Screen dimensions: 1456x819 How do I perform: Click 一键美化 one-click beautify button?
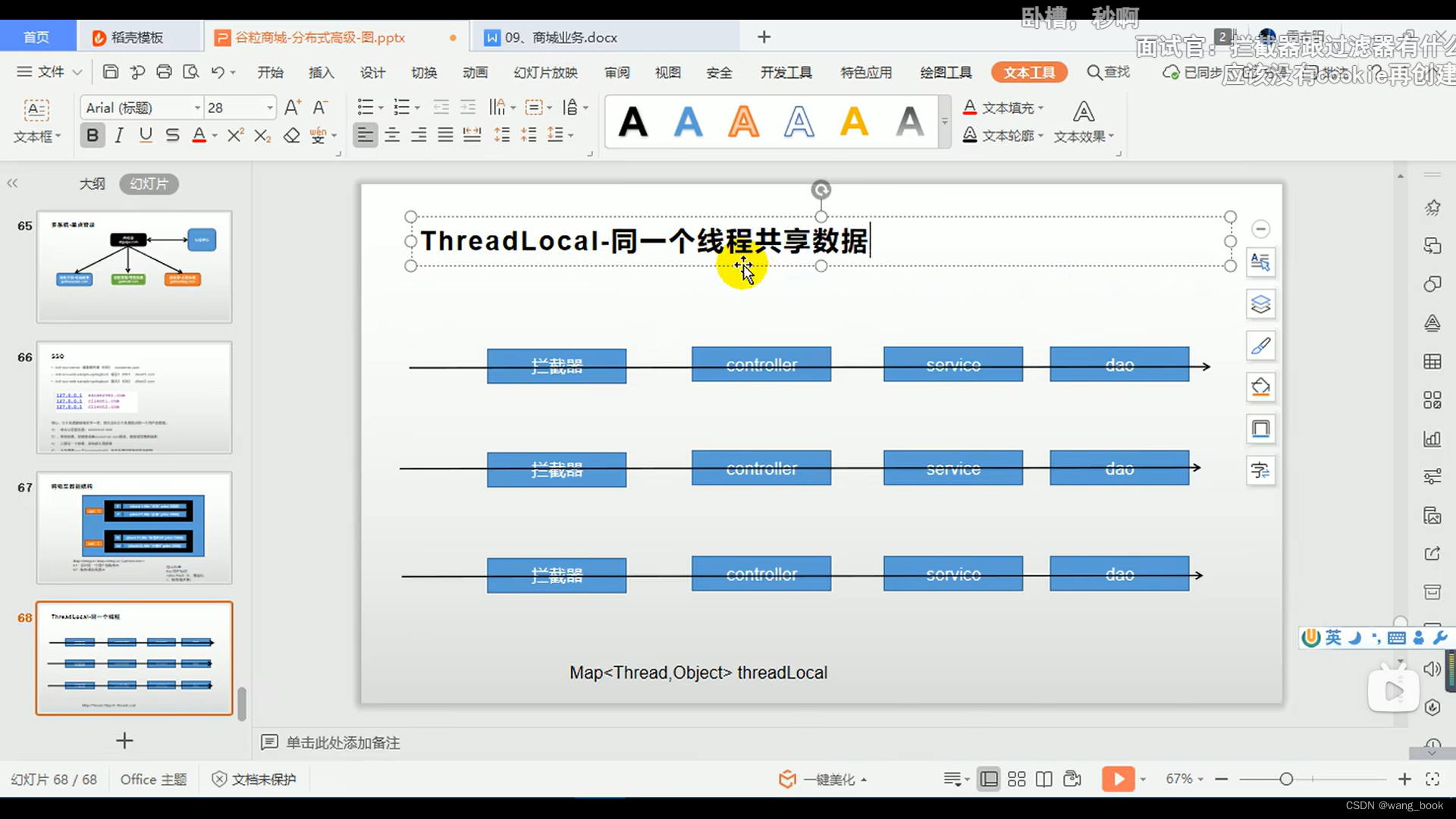[823, 779]
